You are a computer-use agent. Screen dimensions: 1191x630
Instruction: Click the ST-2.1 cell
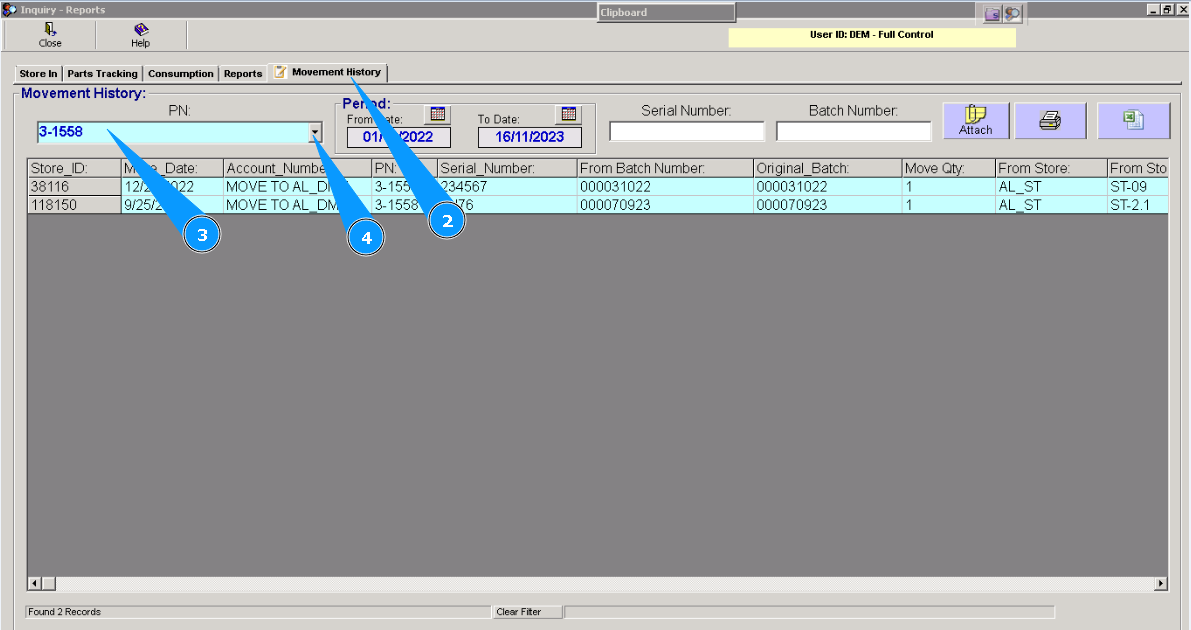tap(1137, 204)
